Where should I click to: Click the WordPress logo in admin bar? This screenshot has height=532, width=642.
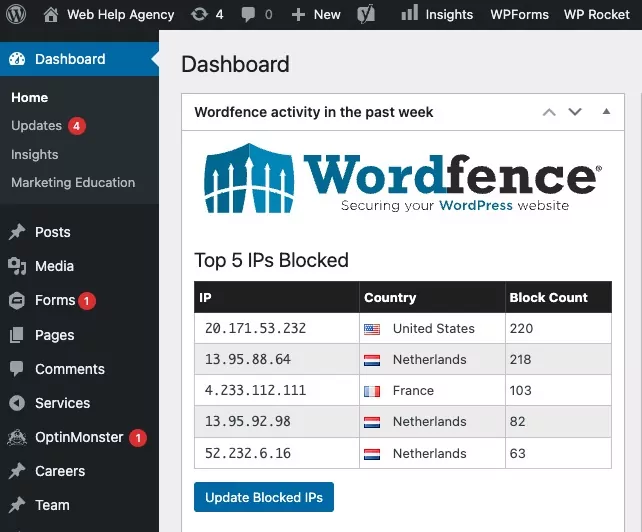tap(16, 14)
